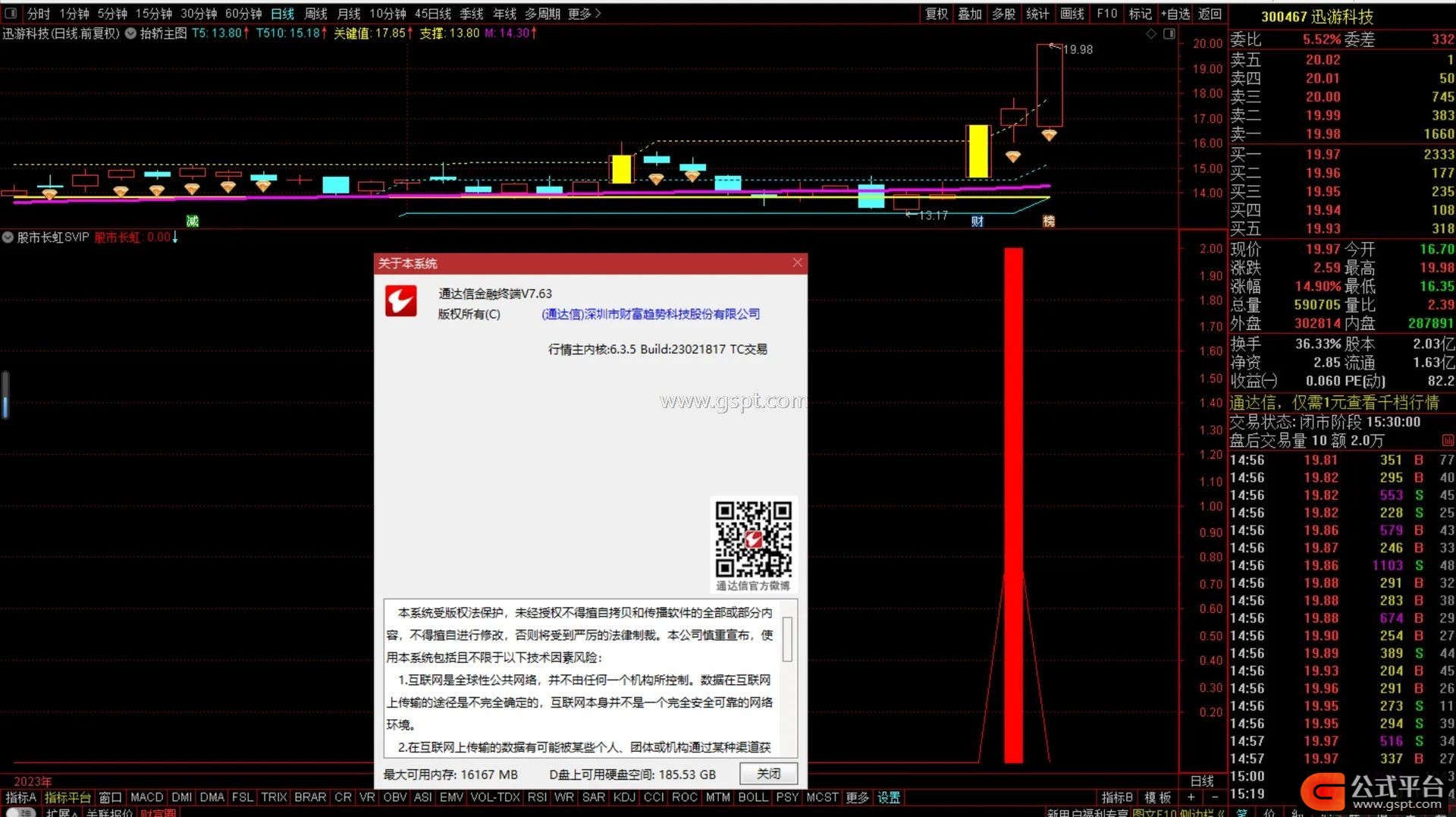1456x817 pixels.
Task: Click the 画线 drawing tool button
Action: (1072, 14)
